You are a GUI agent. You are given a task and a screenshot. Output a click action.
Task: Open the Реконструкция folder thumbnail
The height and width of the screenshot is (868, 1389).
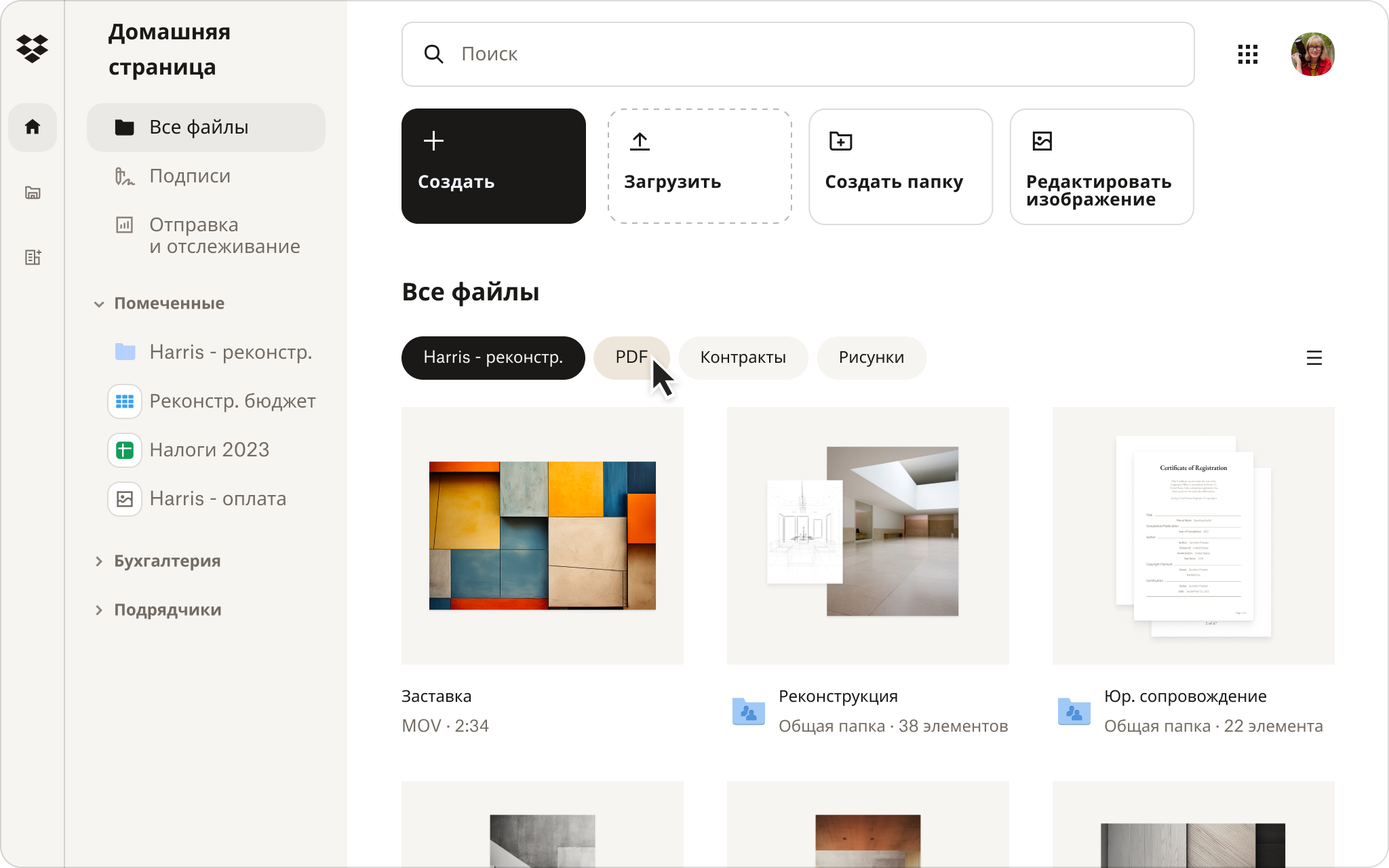click(x=868, y=536)
